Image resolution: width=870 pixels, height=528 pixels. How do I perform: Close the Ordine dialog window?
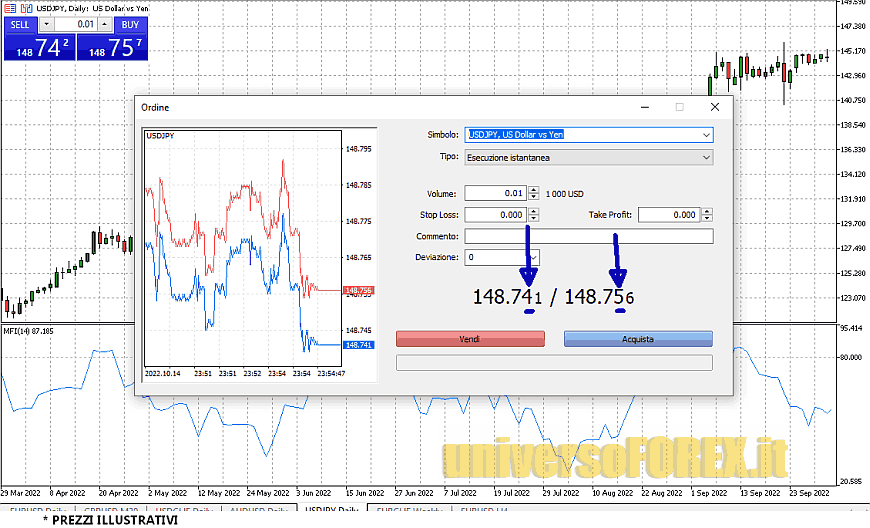[714, 106]
